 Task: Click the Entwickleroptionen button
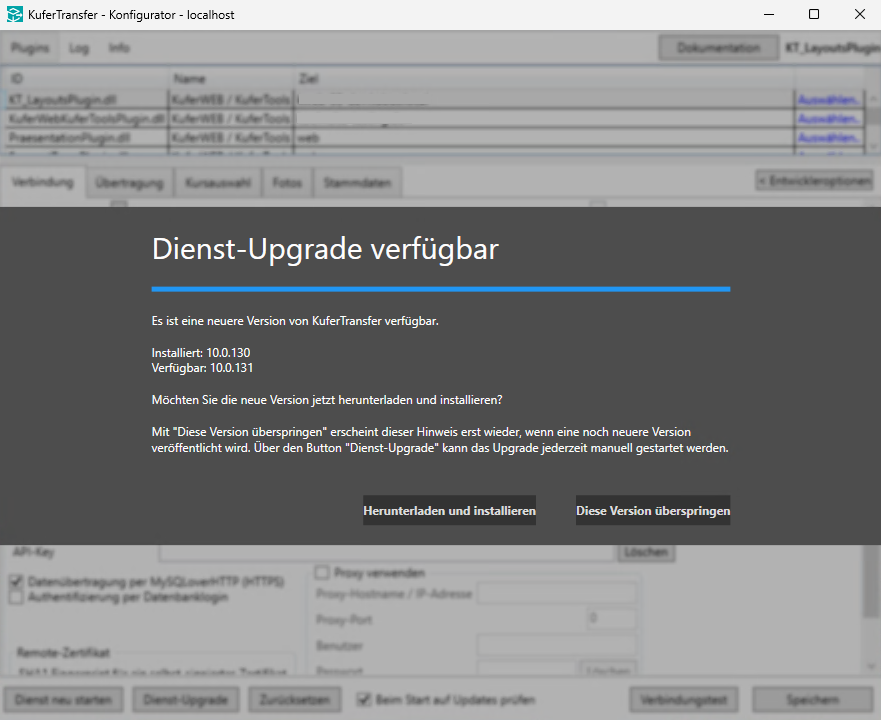click(x=815, y=181)
